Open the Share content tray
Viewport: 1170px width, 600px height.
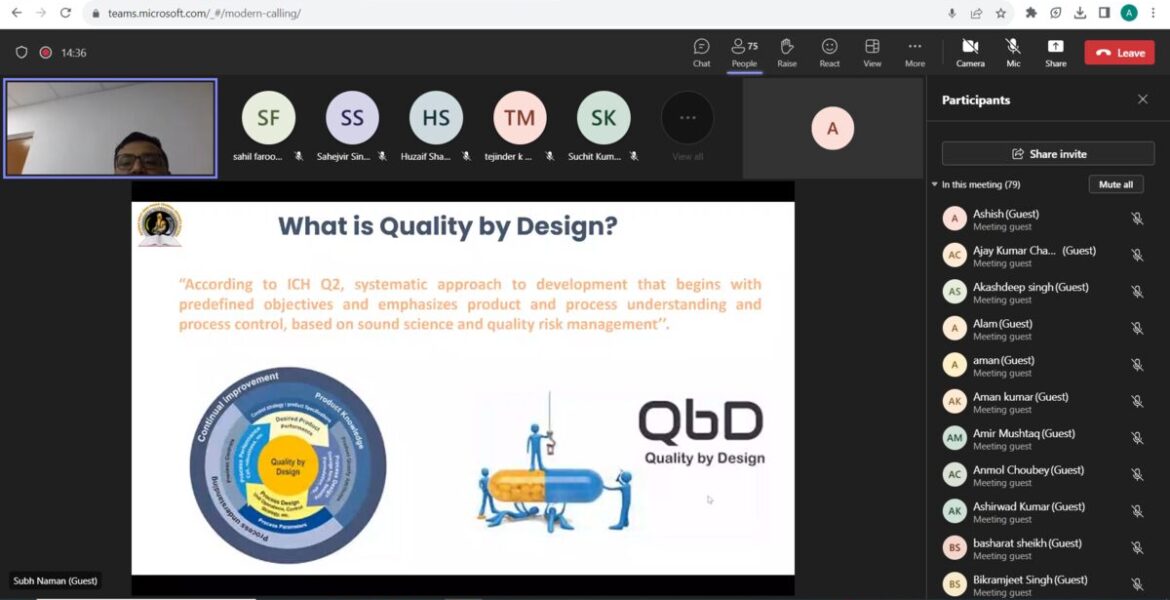click(x=1055, y=52)
